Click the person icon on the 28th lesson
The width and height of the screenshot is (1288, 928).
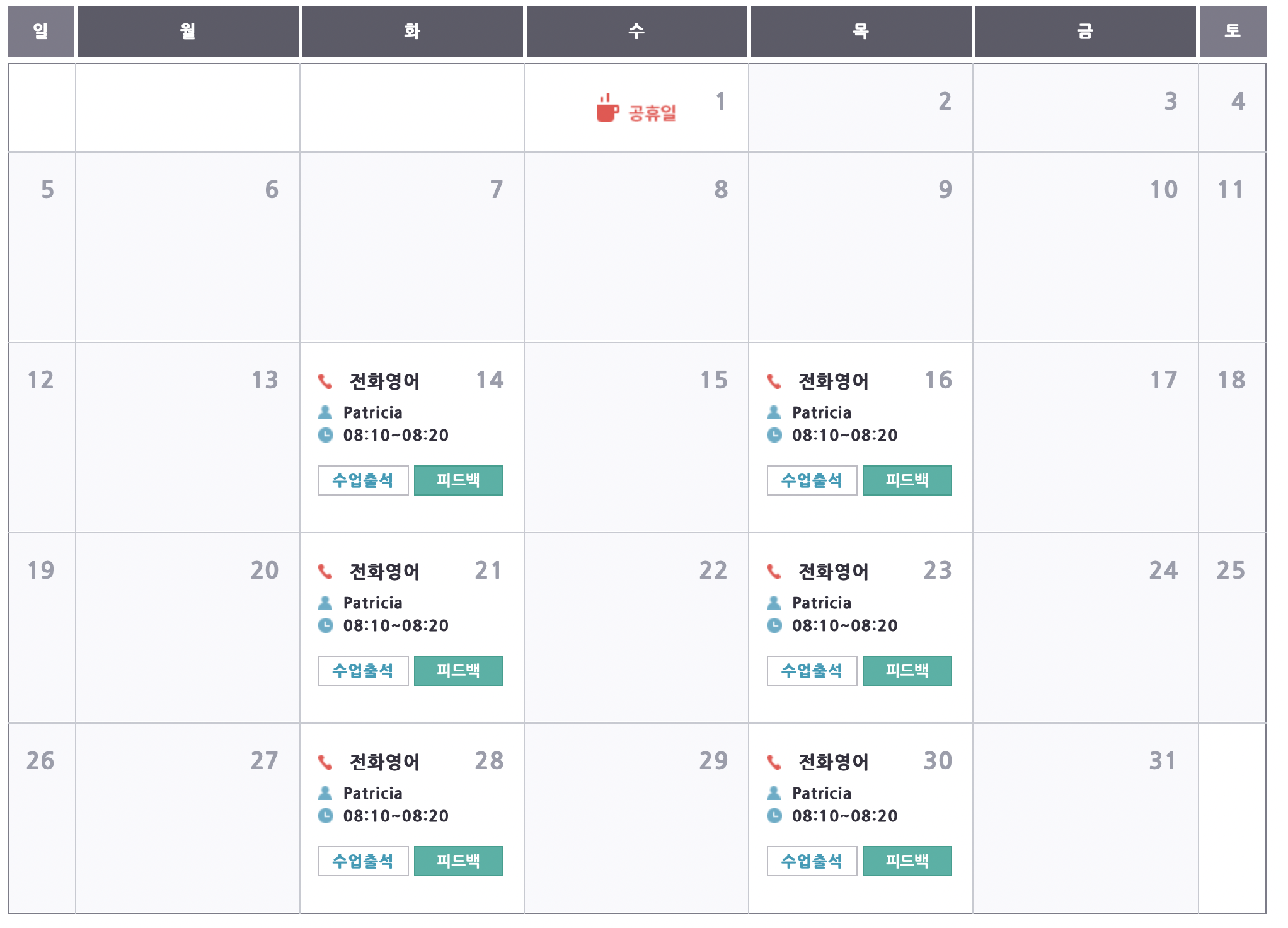click(x=325, y=793)
